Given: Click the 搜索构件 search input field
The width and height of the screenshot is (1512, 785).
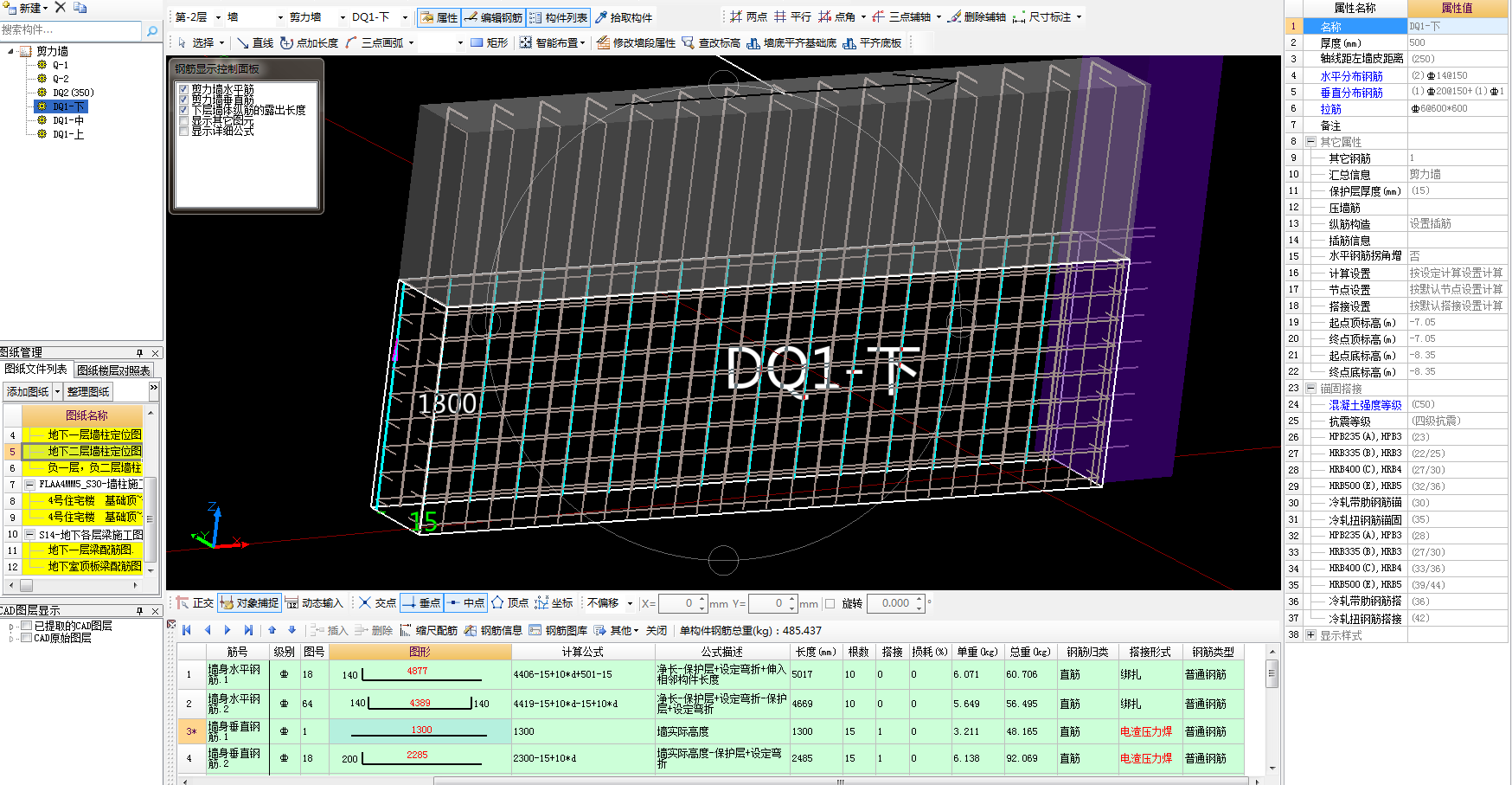Looking at the screenshot, I should [71, 30].
